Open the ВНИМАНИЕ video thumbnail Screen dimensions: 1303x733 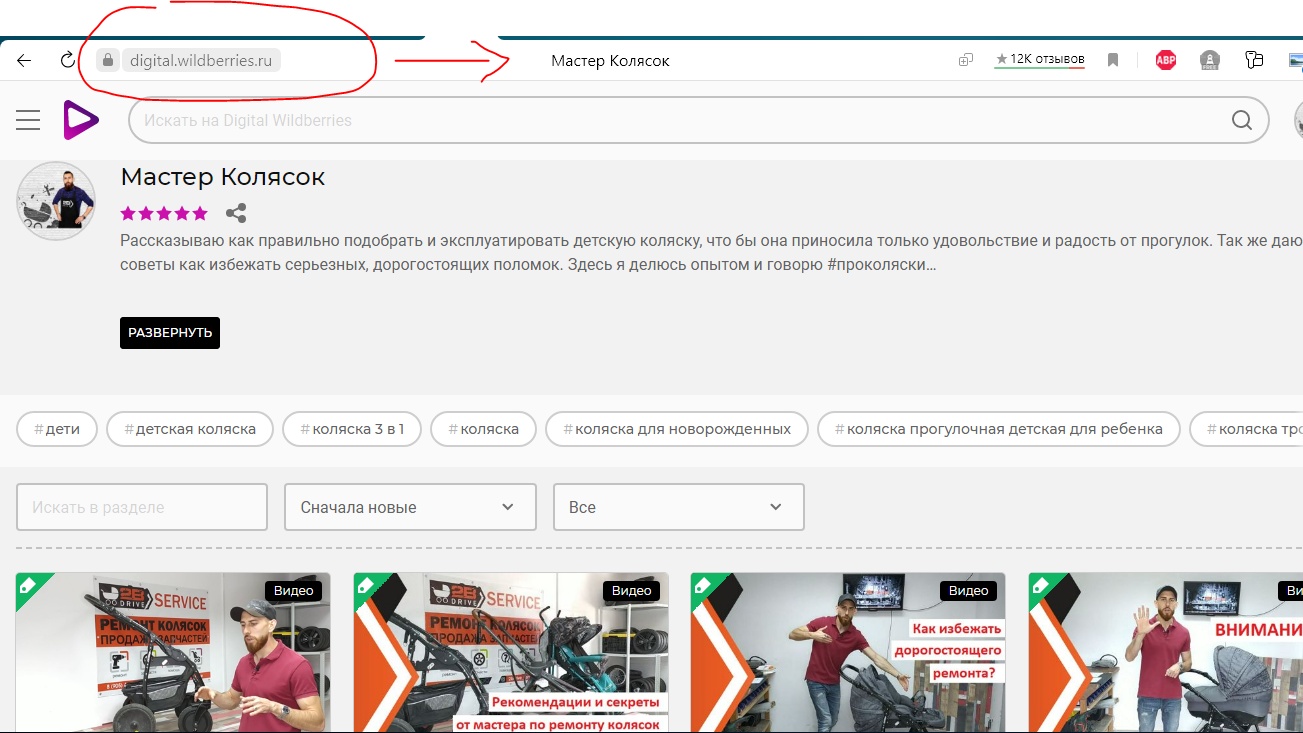(x=1166, y=652)
